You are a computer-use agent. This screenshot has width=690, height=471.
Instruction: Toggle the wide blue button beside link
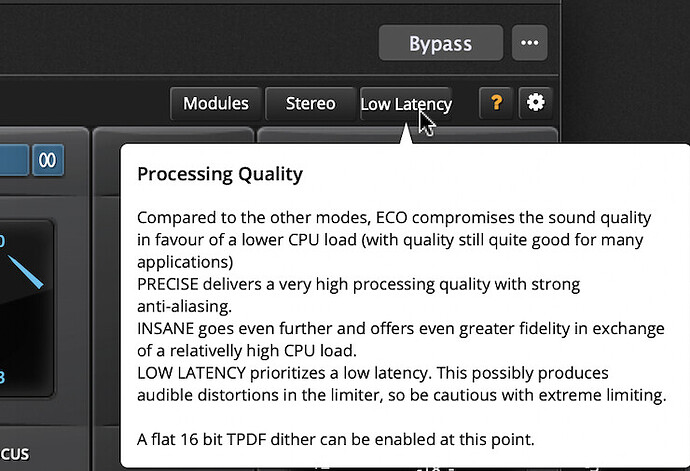(13, 160)
